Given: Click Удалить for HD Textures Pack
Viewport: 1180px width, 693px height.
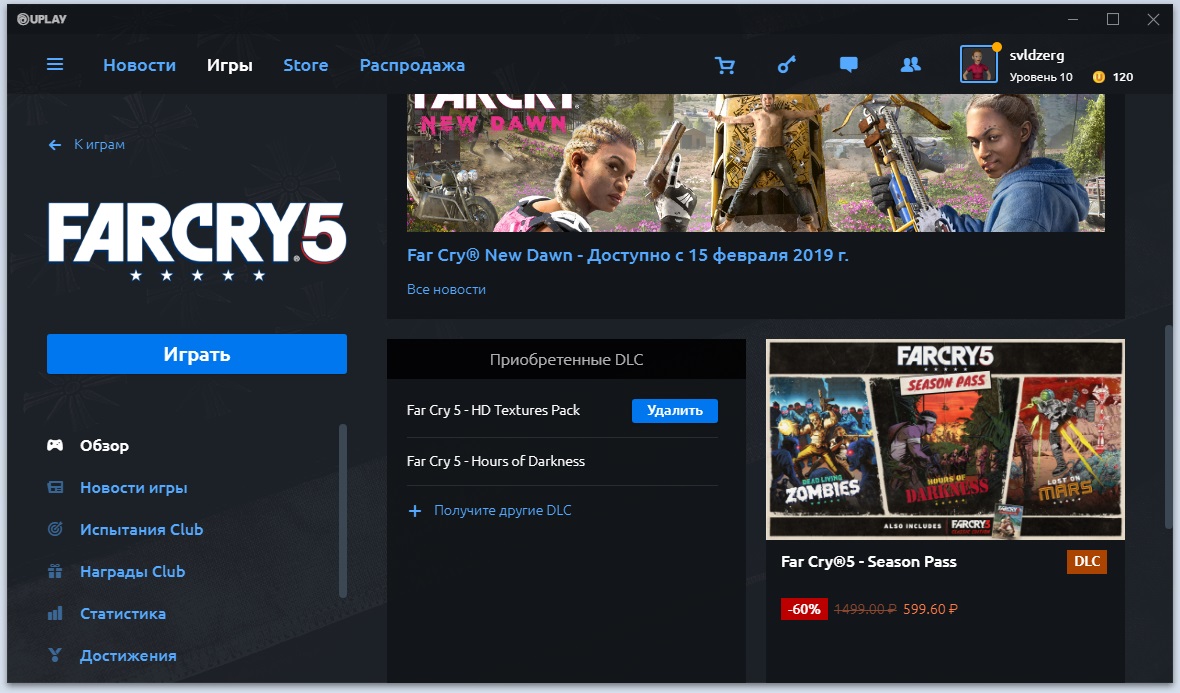Looking at the screenshot, I should pyautogui.click(x=674, y=410).
